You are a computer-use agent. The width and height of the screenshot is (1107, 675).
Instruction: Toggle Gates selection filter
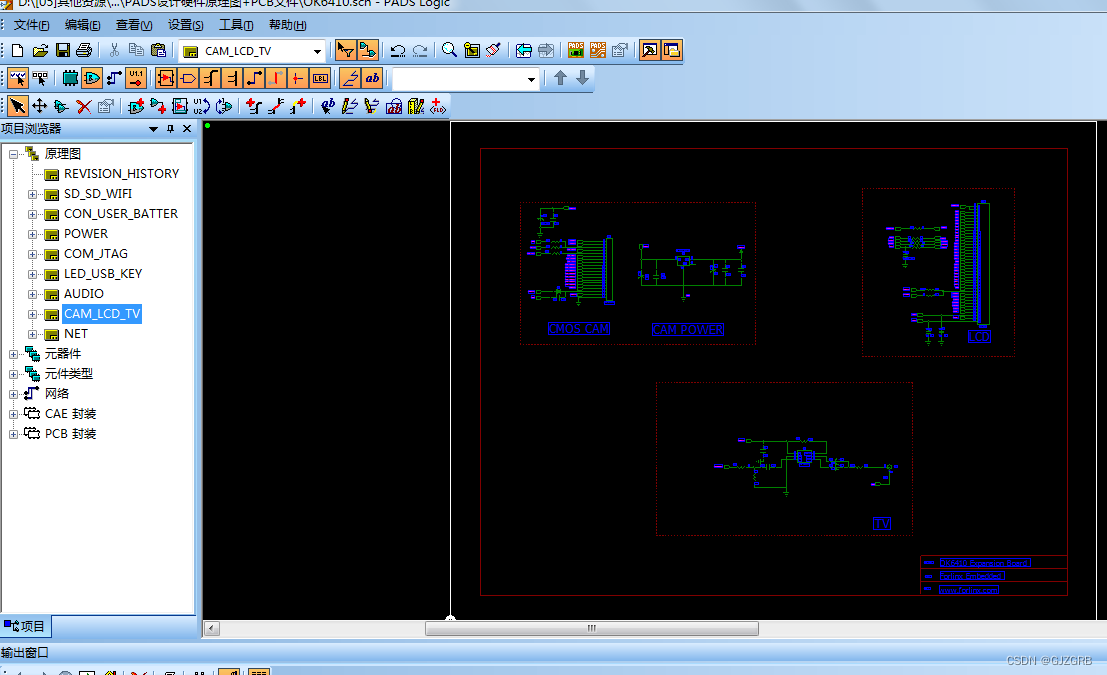pos(92,78)
